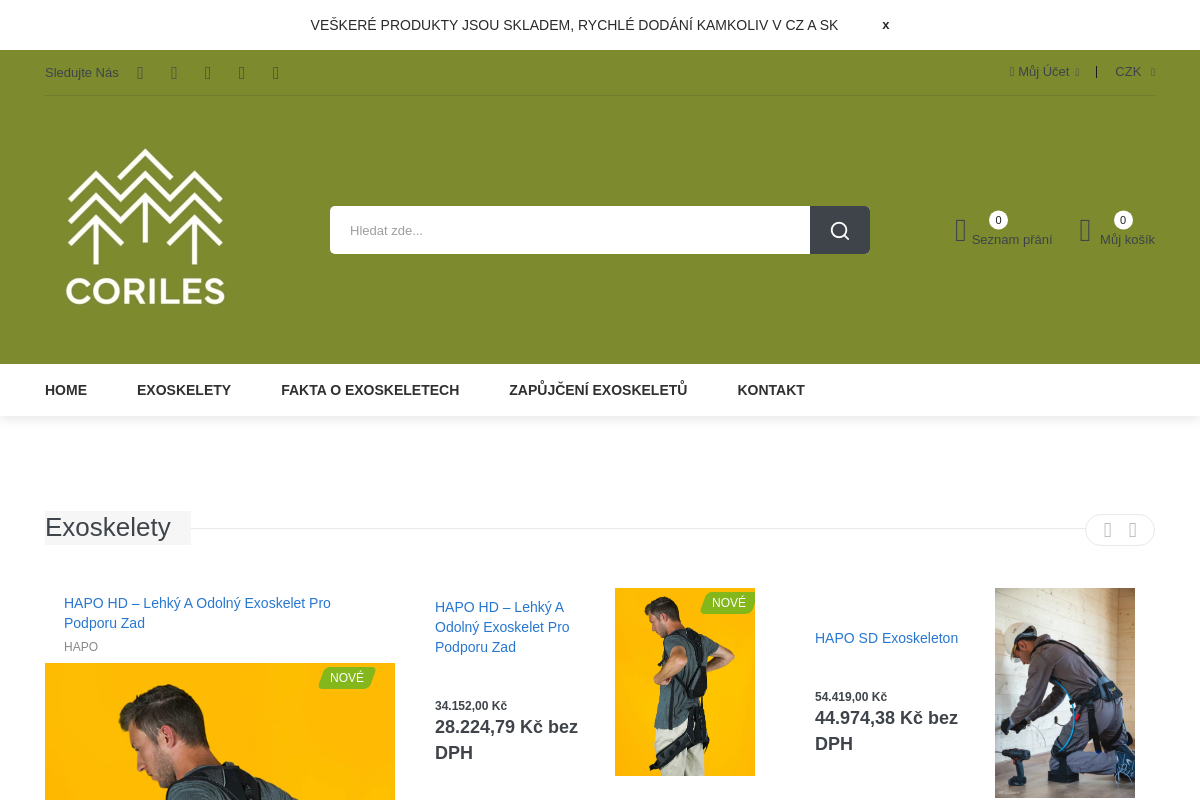Open the HAPO SD worker-with-drill thumbnail
Viewport: 1200px width, 800px height.
coord(1065,693)
